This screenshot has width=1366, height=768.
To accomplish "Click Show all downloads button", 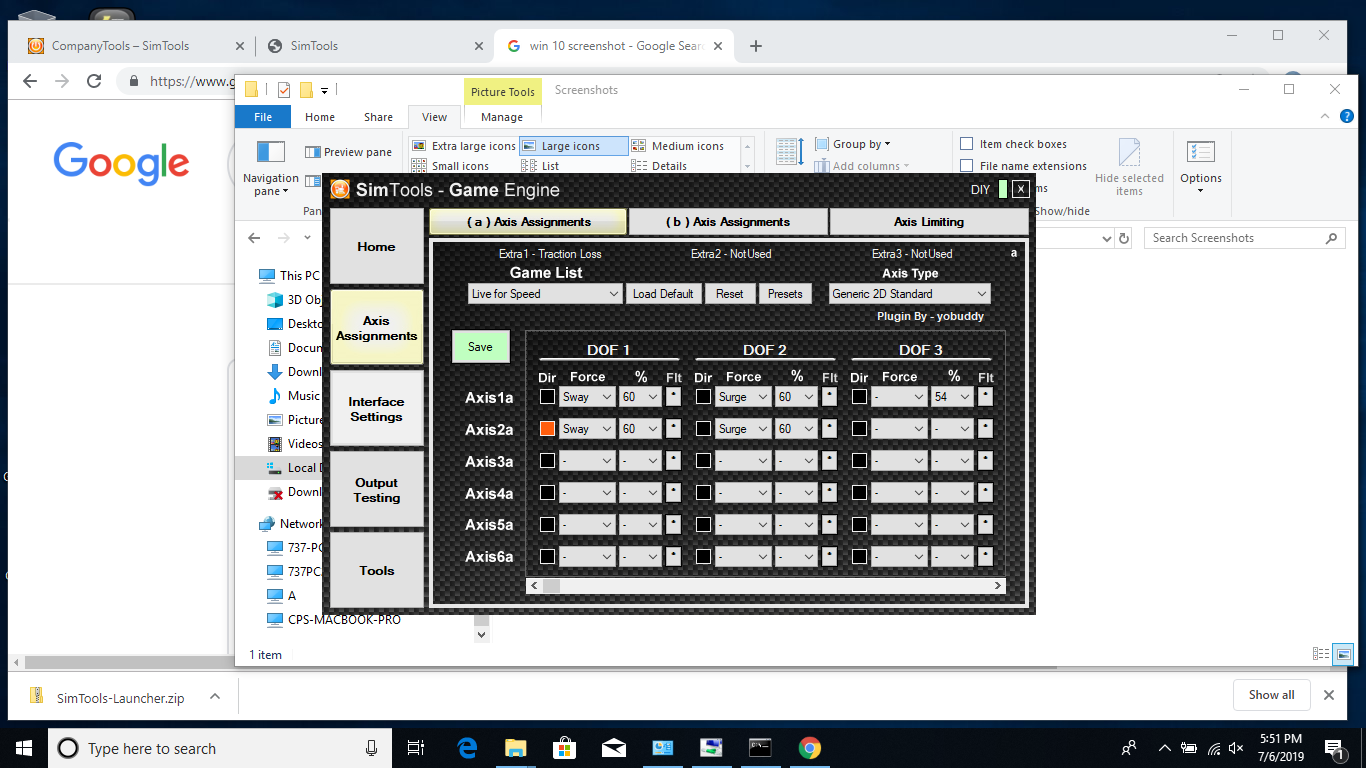I will 1271,695.
